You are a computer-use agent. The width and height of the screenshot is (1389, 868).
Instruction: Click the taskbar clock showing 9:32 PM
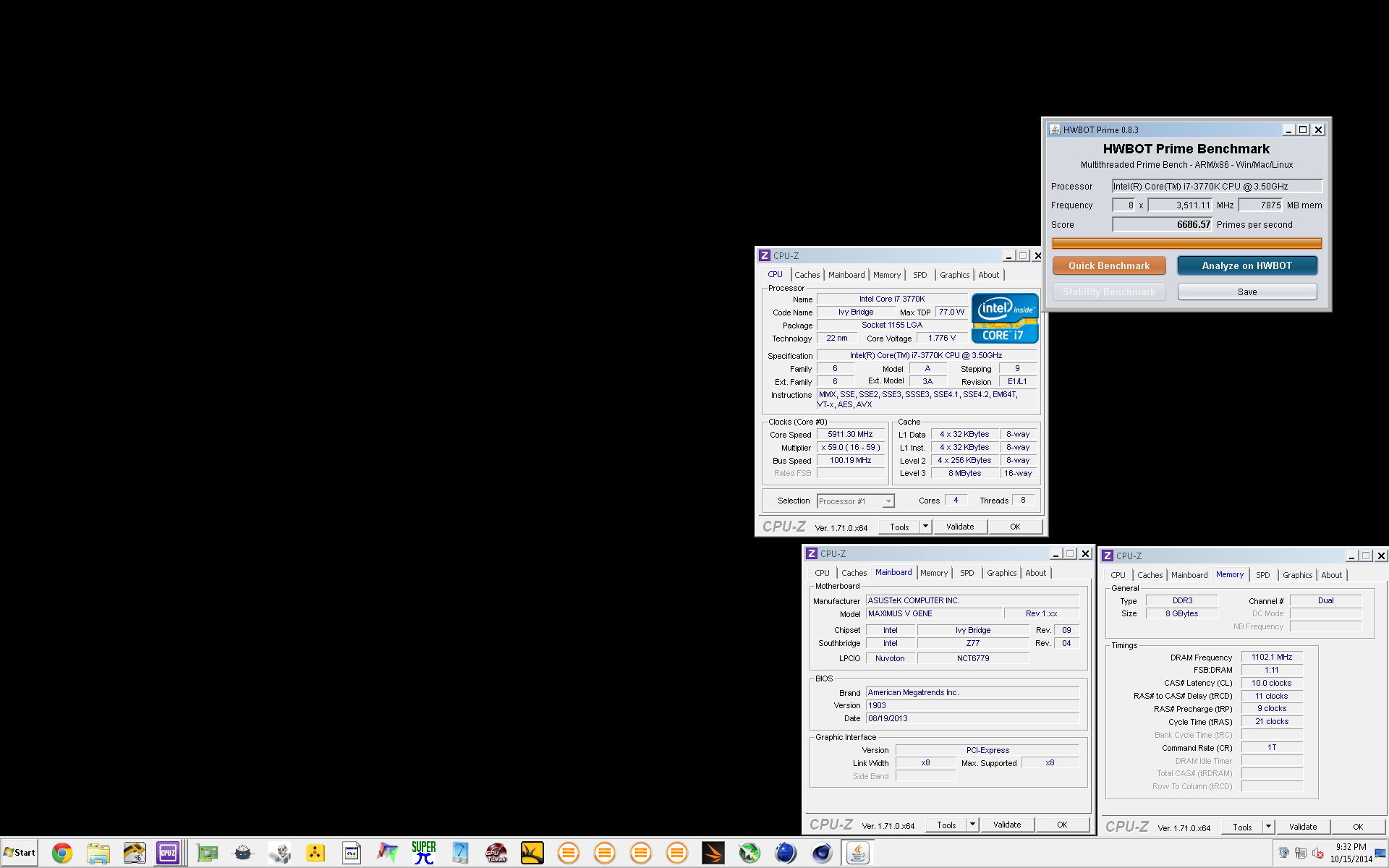point(1351,853)
